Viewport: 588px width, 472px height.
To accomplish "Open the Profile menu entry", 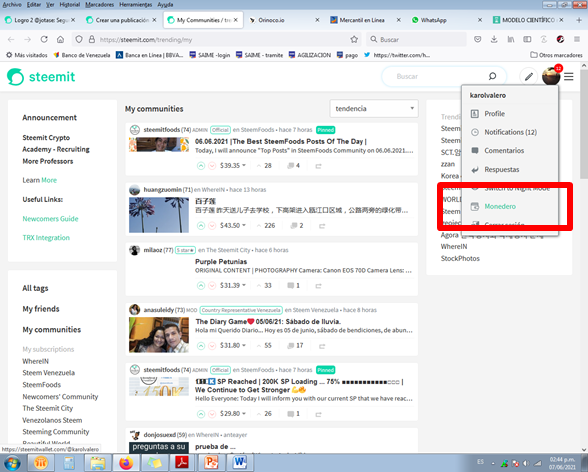I will pos(495,114).
